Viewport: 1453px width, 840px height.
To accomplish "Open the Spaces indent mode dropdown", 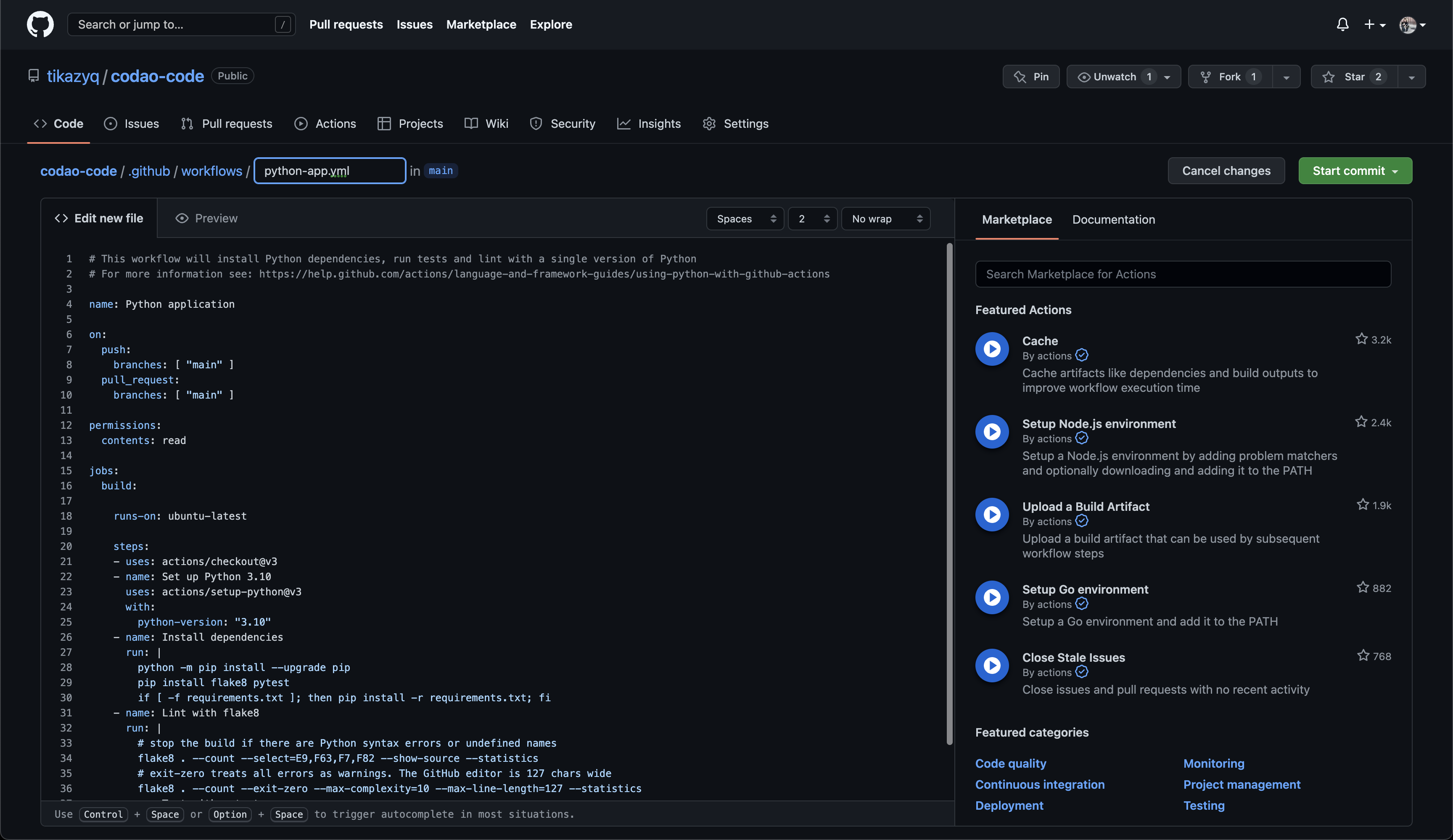I will coord(745,219).
